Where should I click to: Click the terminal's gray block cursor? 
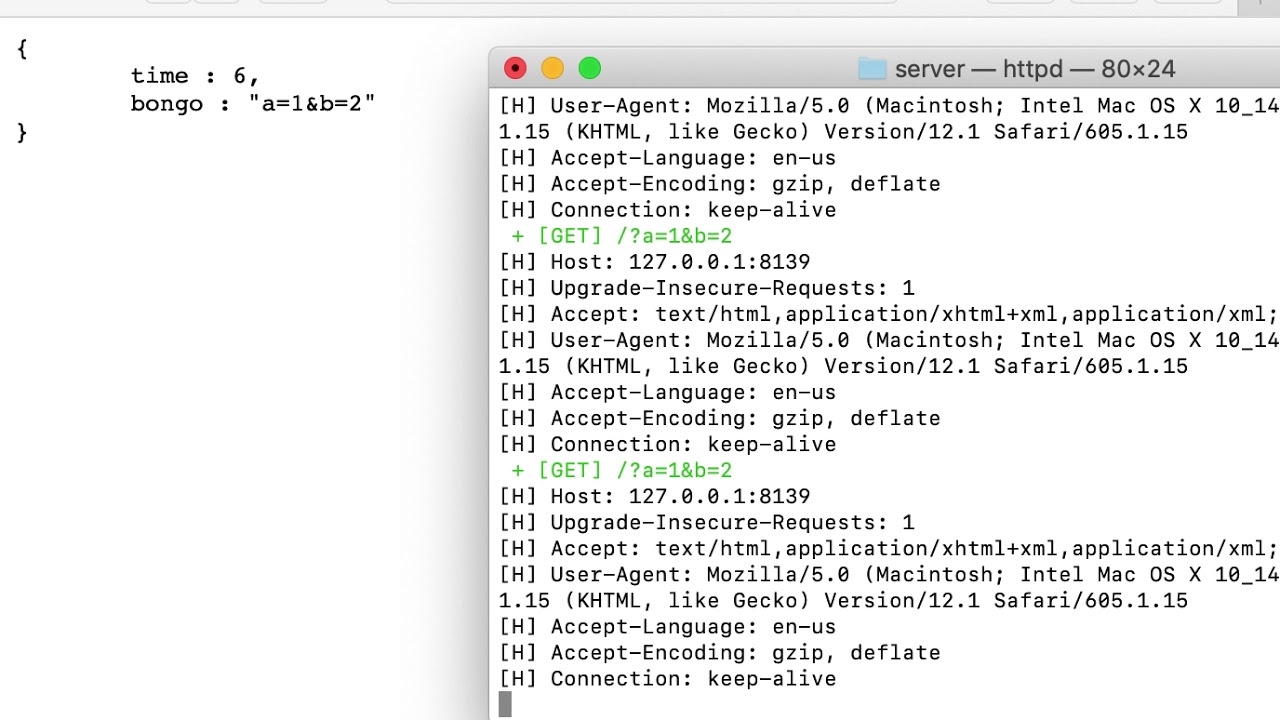(505, 705)
